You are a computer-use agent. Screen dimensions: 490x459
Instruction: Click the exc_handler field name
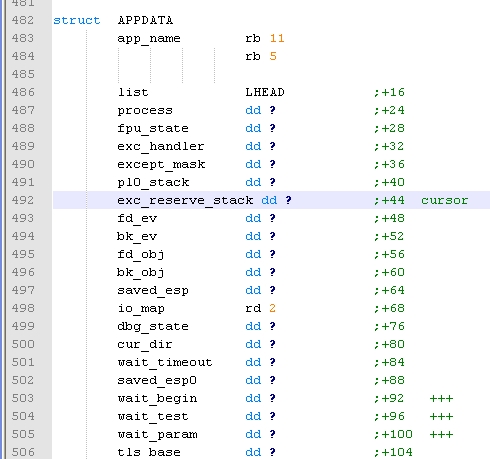(x=161, y=147)
